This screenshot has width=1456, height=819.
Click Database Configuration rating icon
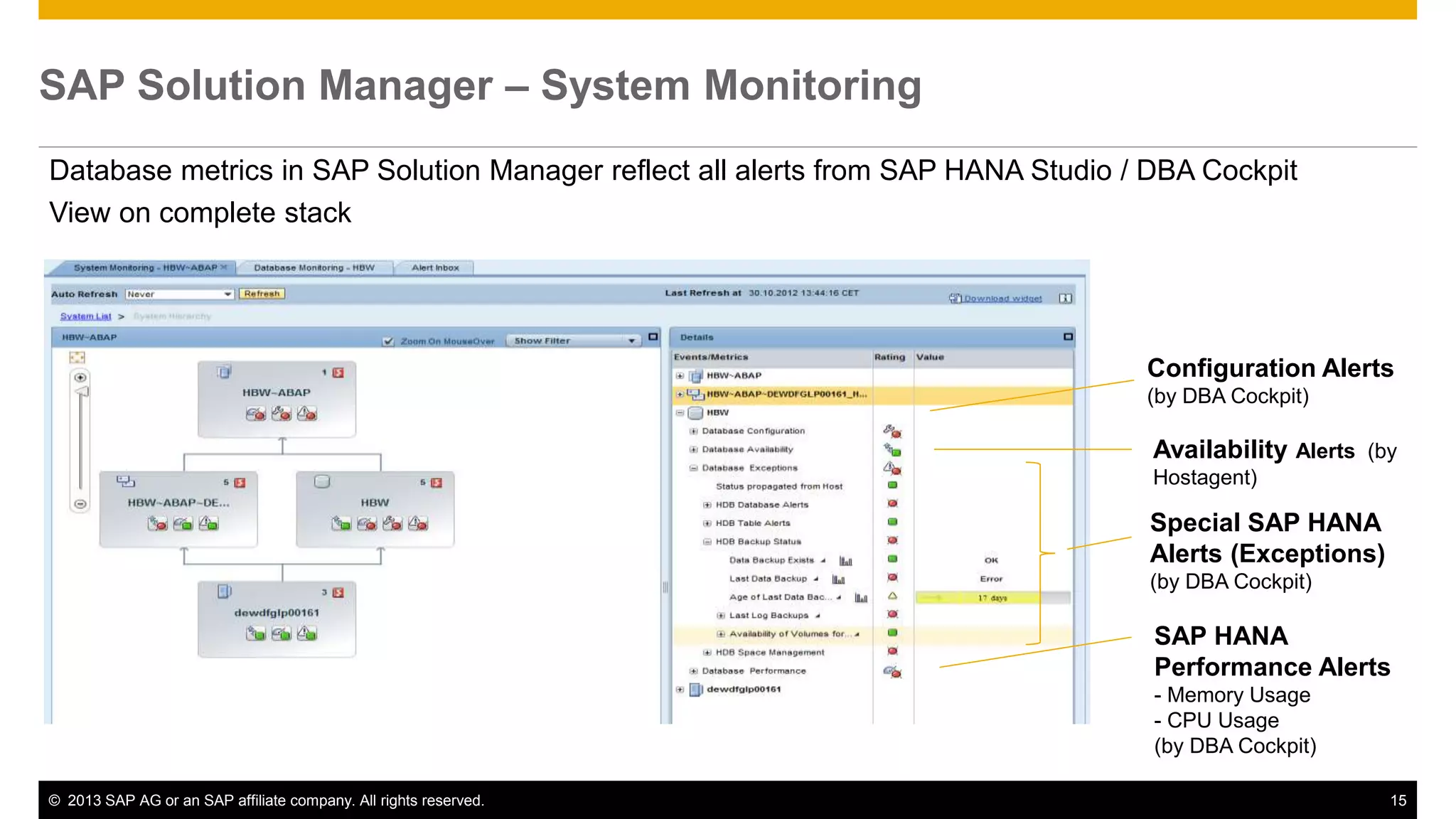[892, 431]
